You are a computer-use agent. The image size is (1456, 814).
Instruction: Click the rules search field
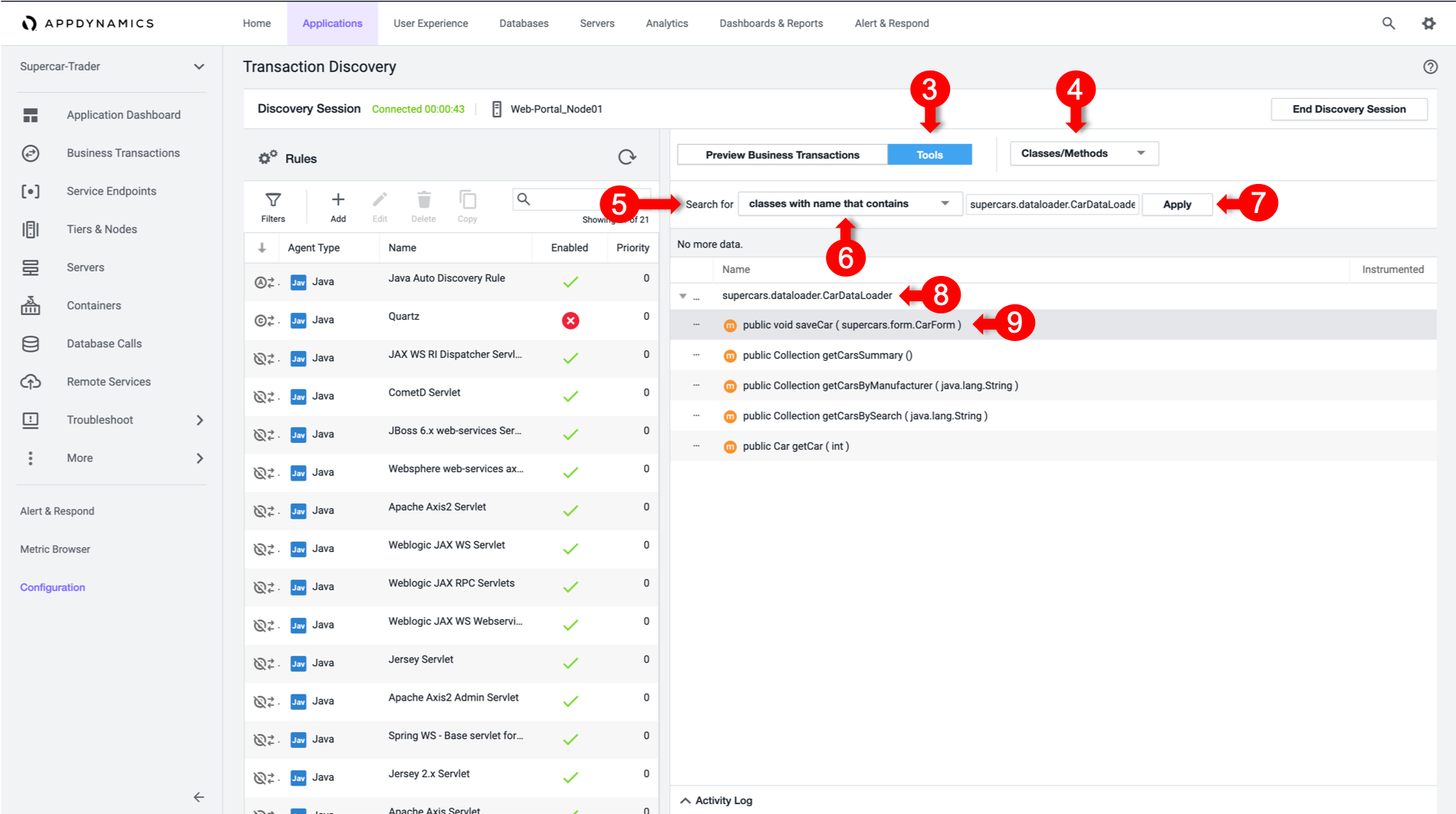580,199
